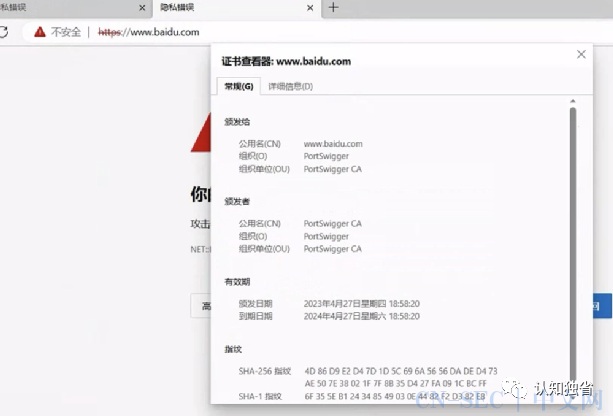Click the 颁发日期 label
This screenshot has height=416, width=613.
[255, 304]
